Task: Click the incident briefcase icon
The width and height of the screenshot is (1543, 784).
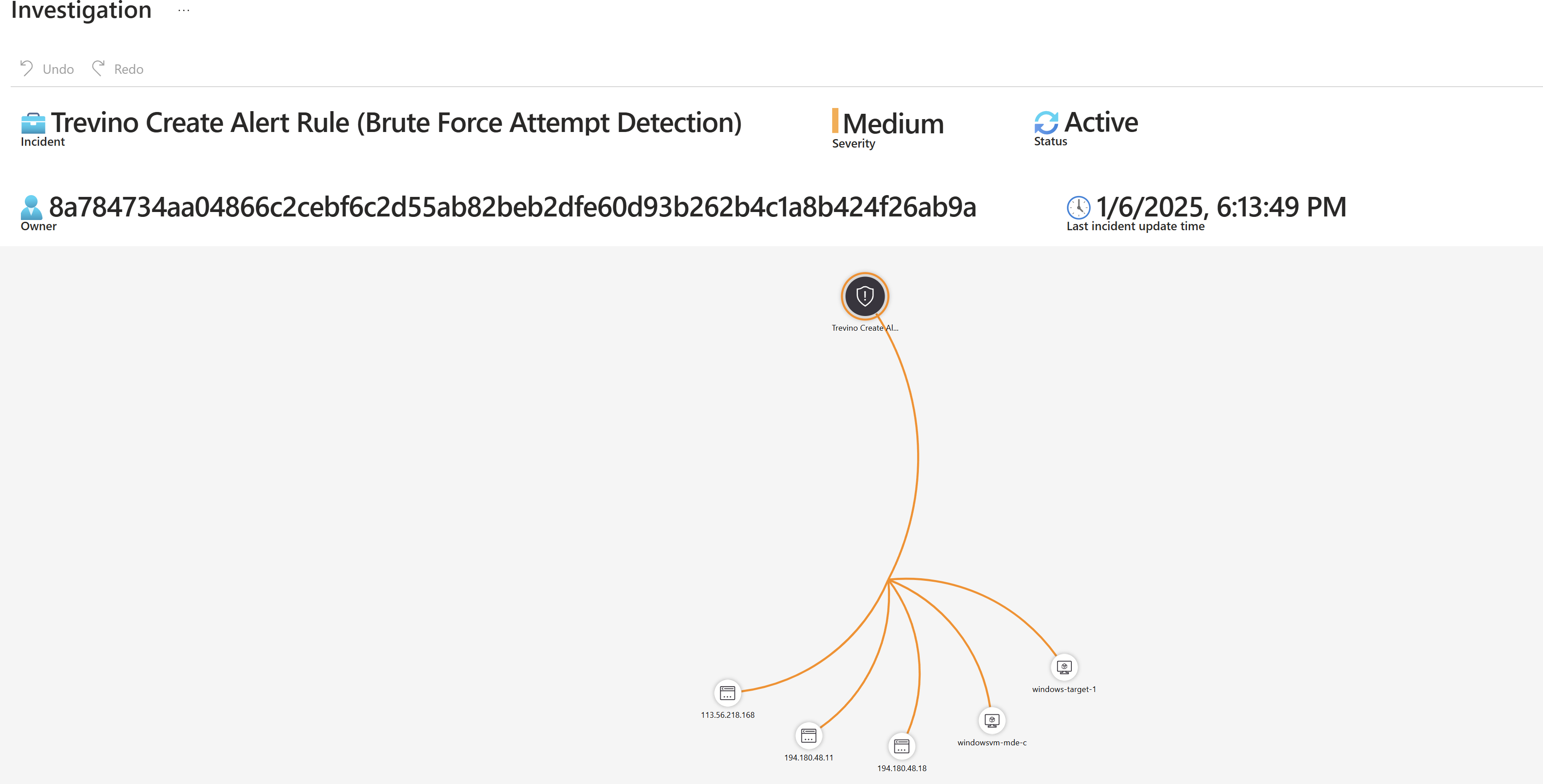Action: [x=33, y=124]
